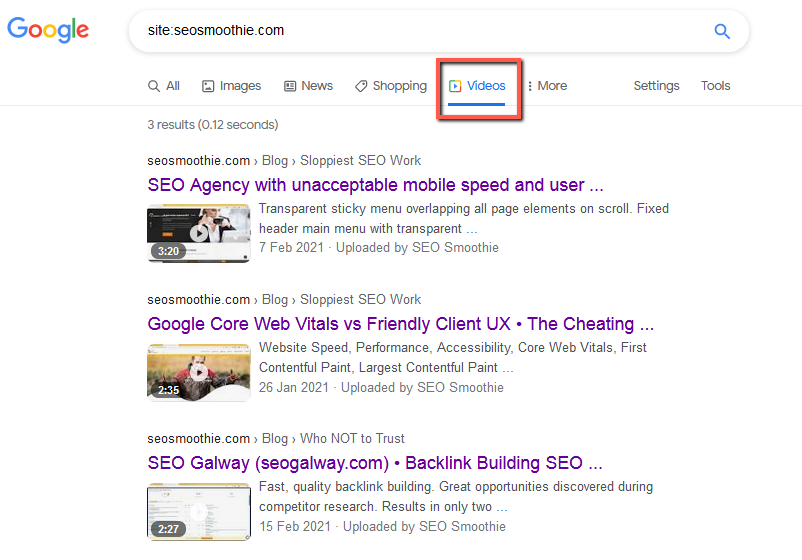Click the first result's seosmoothie.com breadcrumb
802x560 pixels.
[x=198, y=160]
